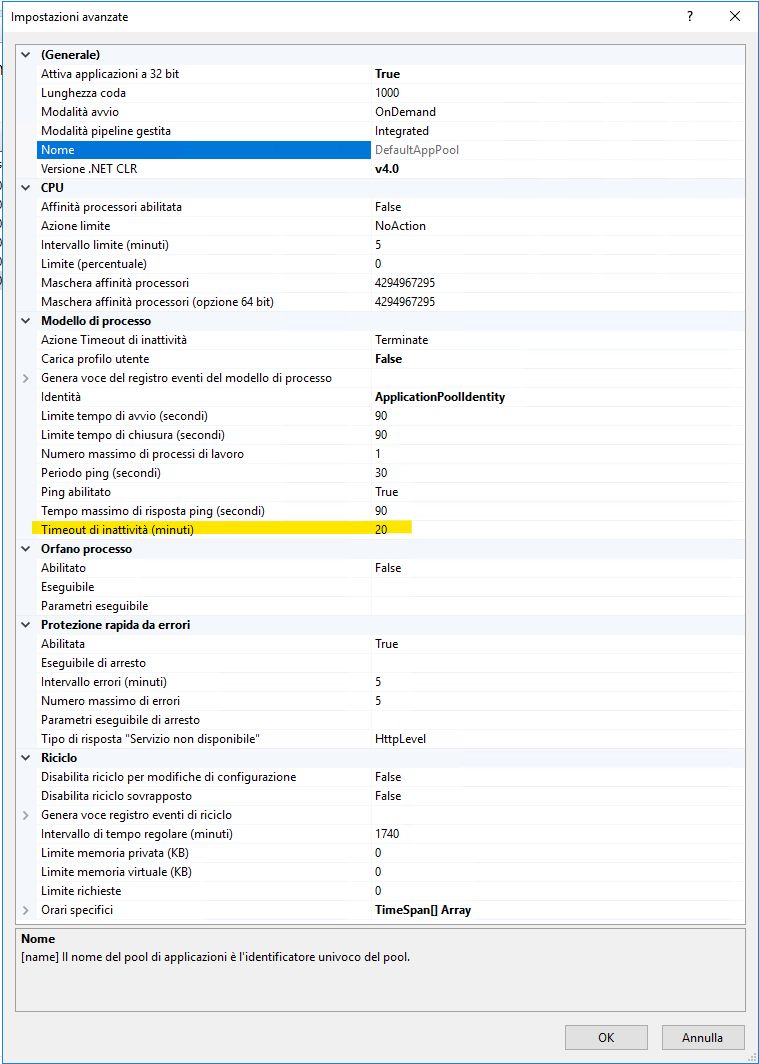Click the ApplicationPoolIdentity value
759x1064 pixels.
[440, 397]
